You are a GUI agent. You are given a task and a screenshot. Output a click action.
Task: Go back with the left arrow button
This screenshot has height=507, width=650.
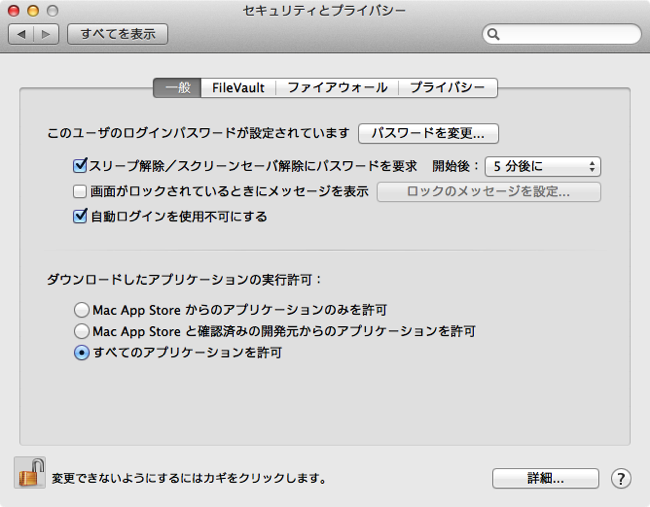21,34
